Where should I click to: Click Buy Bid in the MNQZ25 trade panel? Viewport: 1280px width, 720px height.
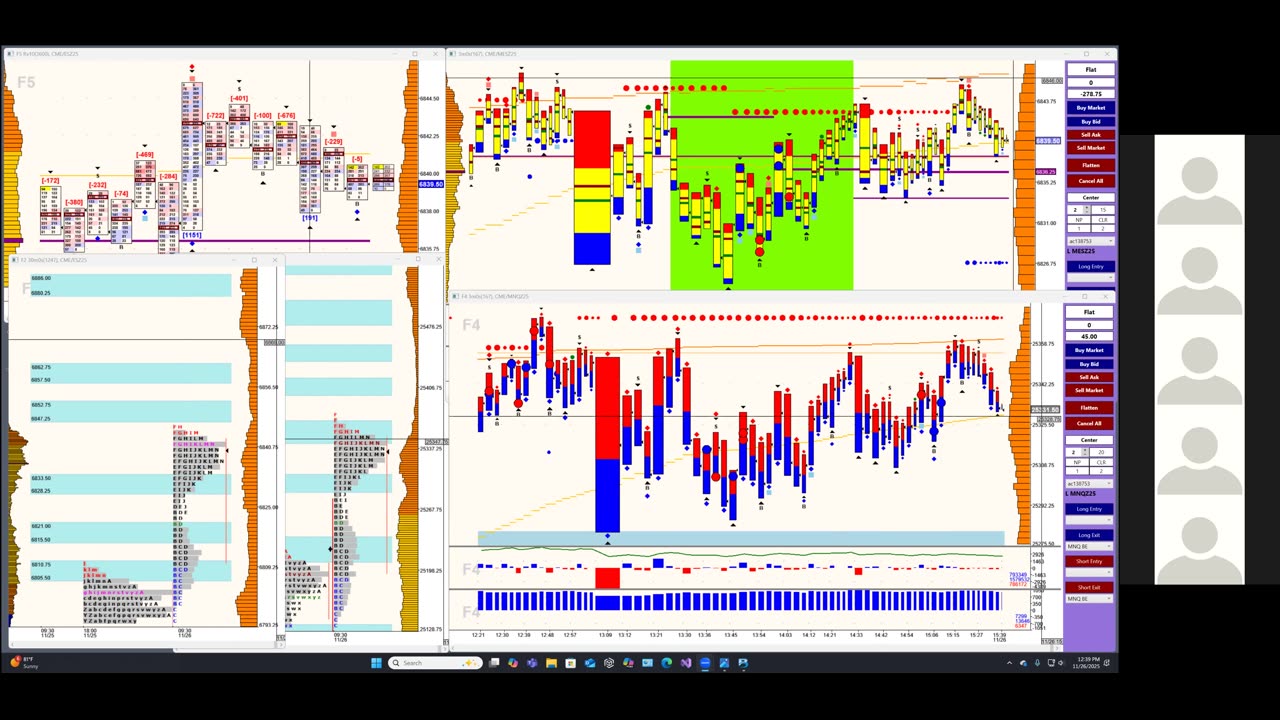[1089, 364]
